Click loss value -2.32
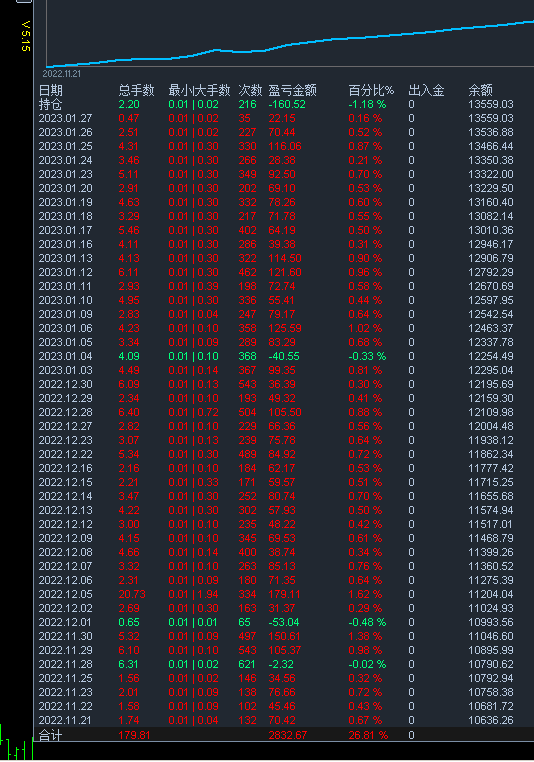This screenshot has width=534, height=762. (x=281, y=664)
